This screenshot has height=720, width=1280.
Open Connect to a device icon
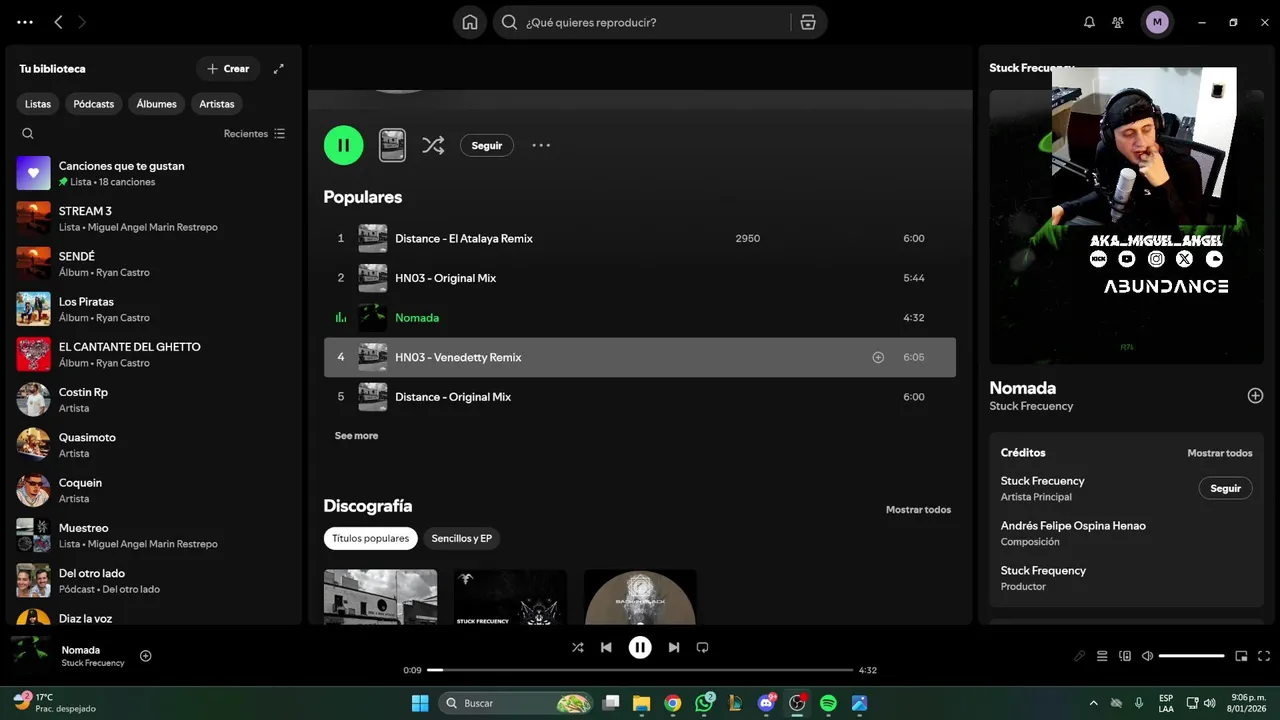(1125, 656)
